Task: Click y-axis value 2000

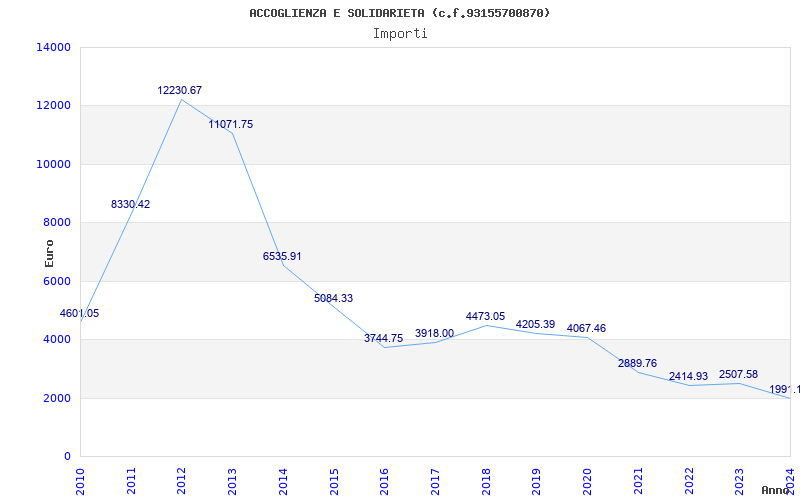Action: [x=57, y=398]
